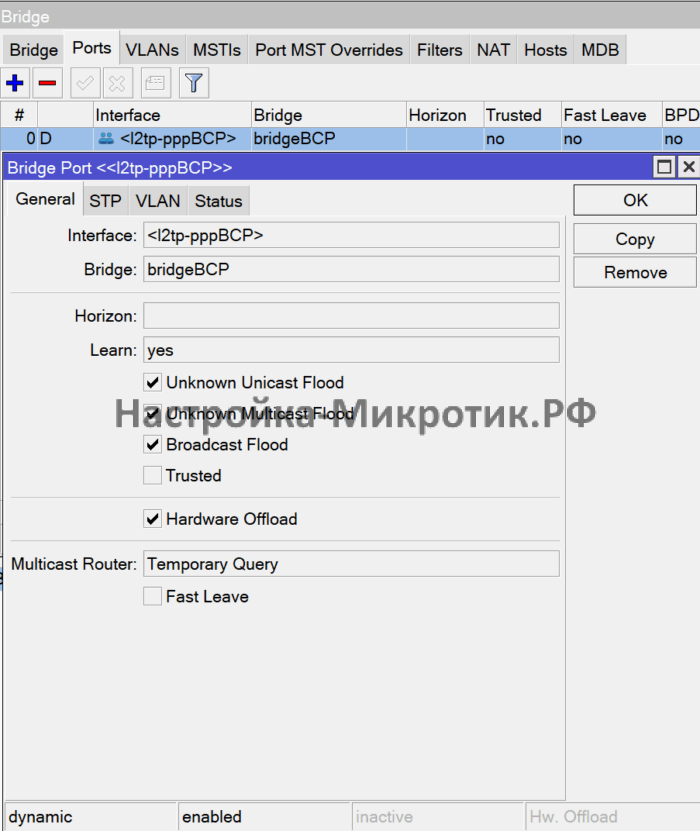Click the comment toolbar icon
This screenshot has height=831, width=700.
[x=155, y=83]
